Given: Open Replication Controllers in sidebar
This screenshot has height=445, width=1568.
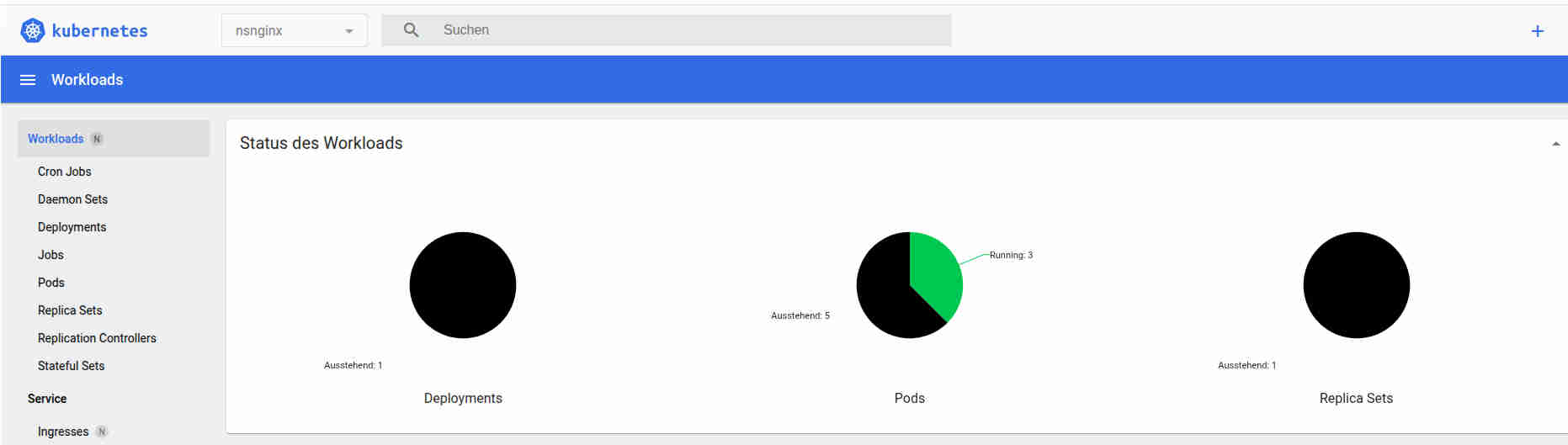Looking at the screenshot, I should pyautogui.click(x=97, y=338).
